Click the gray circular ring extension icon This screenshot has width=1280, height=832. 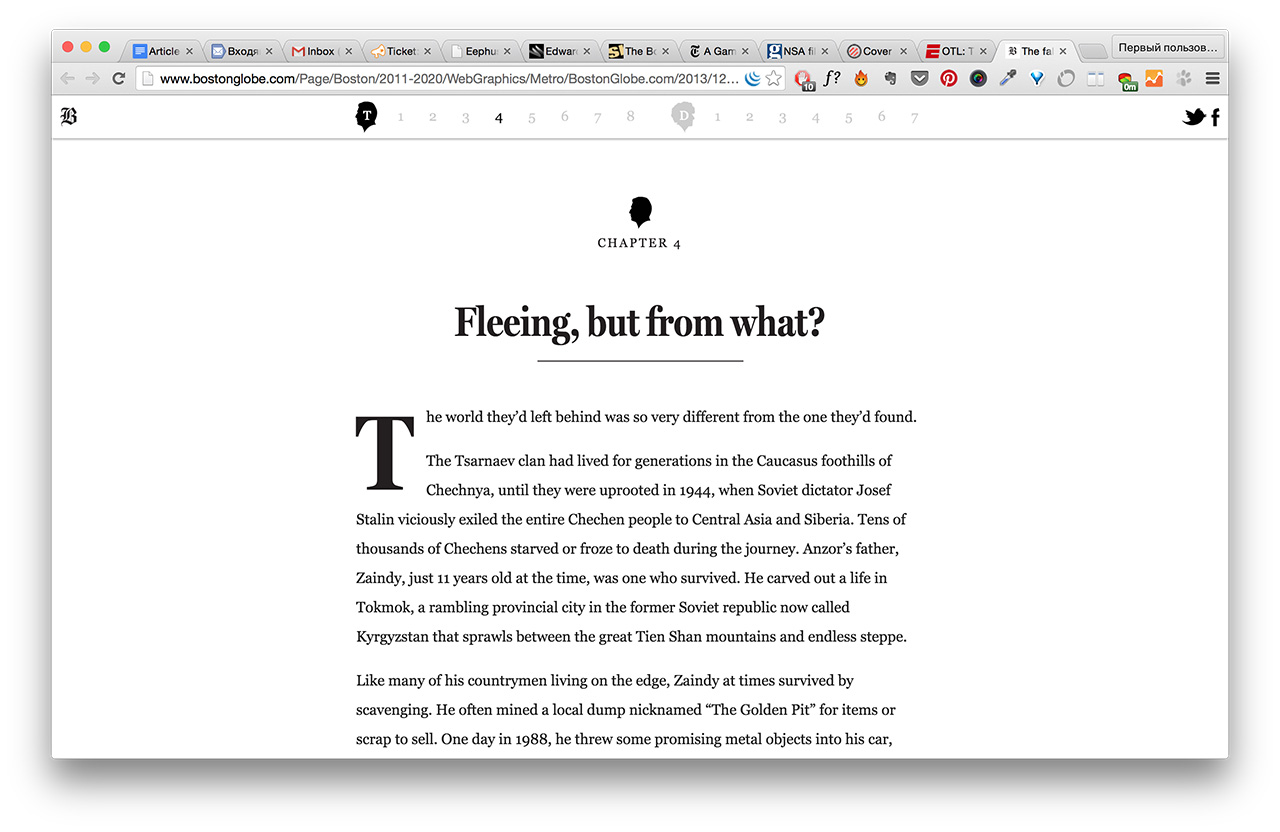tap(1066, 78)
